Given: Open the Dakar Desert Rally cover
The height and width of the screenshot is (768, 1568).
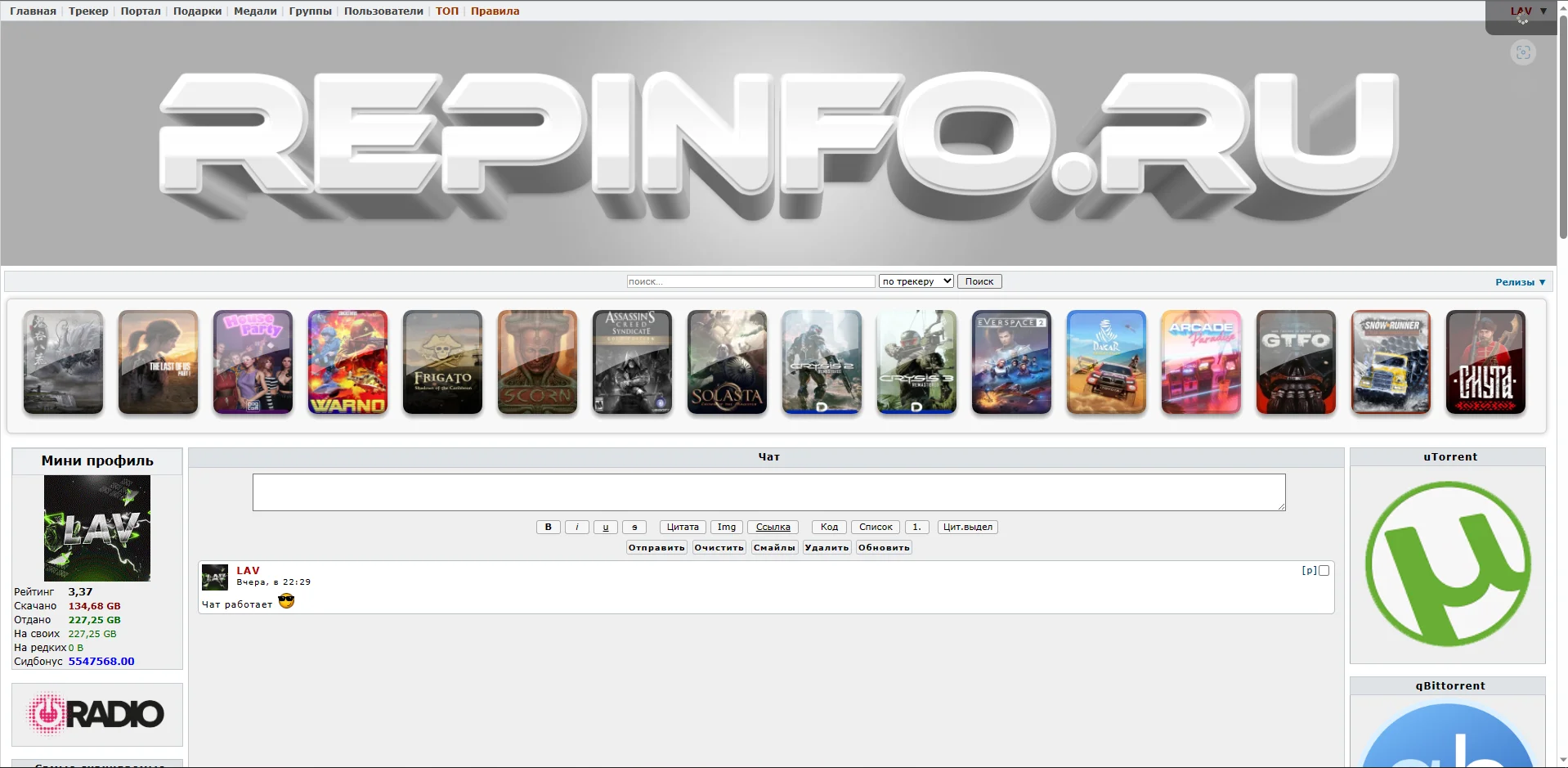Looking at the screenshot, I should coord(1106,362).
